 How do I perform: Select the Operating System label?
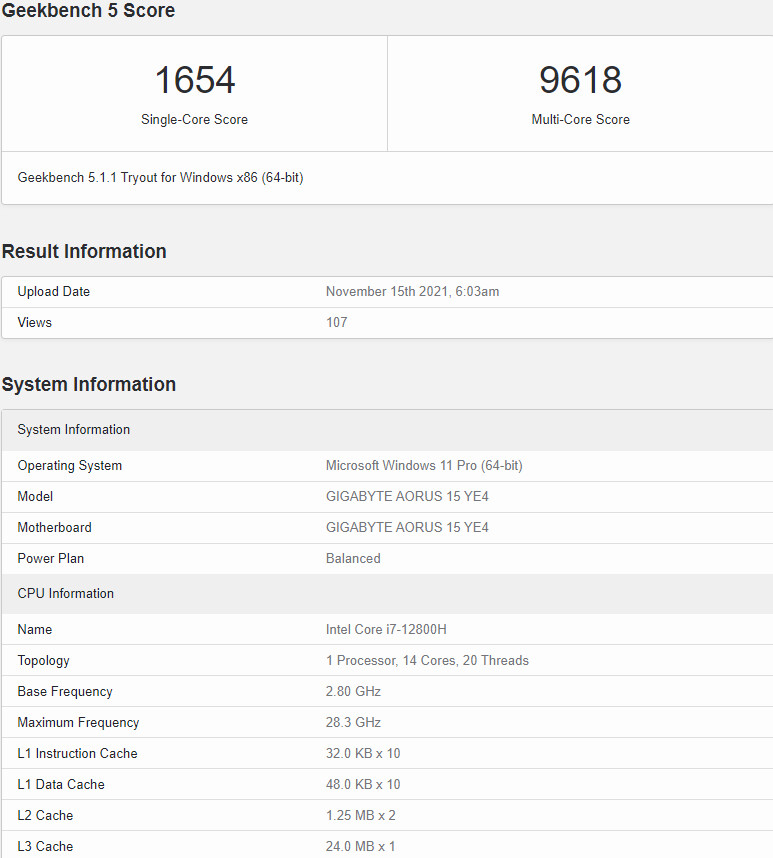(x=69, y=466)
